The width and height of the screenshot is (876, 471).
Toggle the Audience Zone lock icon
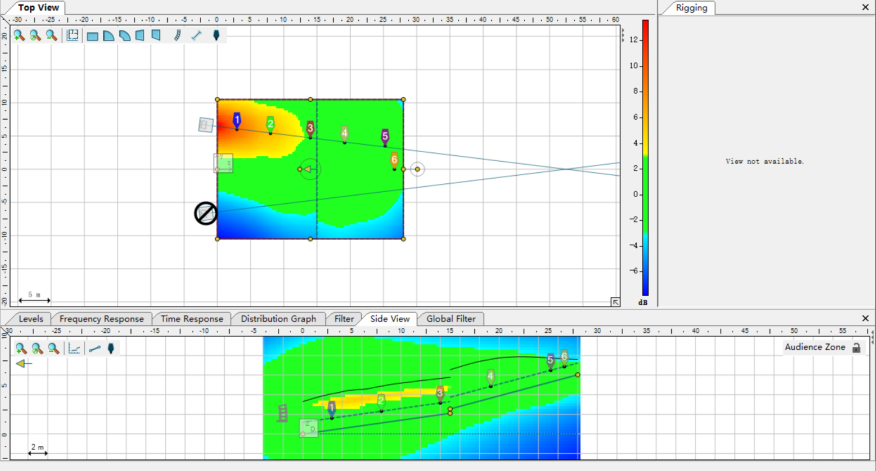[856, 348]
